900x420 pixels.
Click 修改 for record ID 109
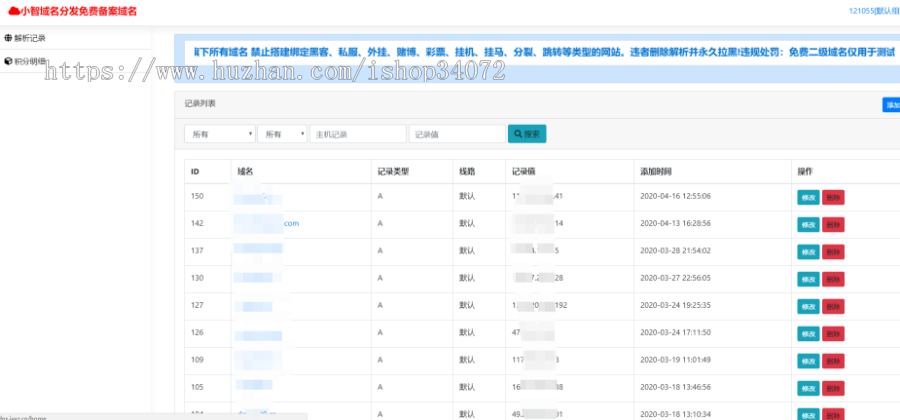tap(808, 361)
